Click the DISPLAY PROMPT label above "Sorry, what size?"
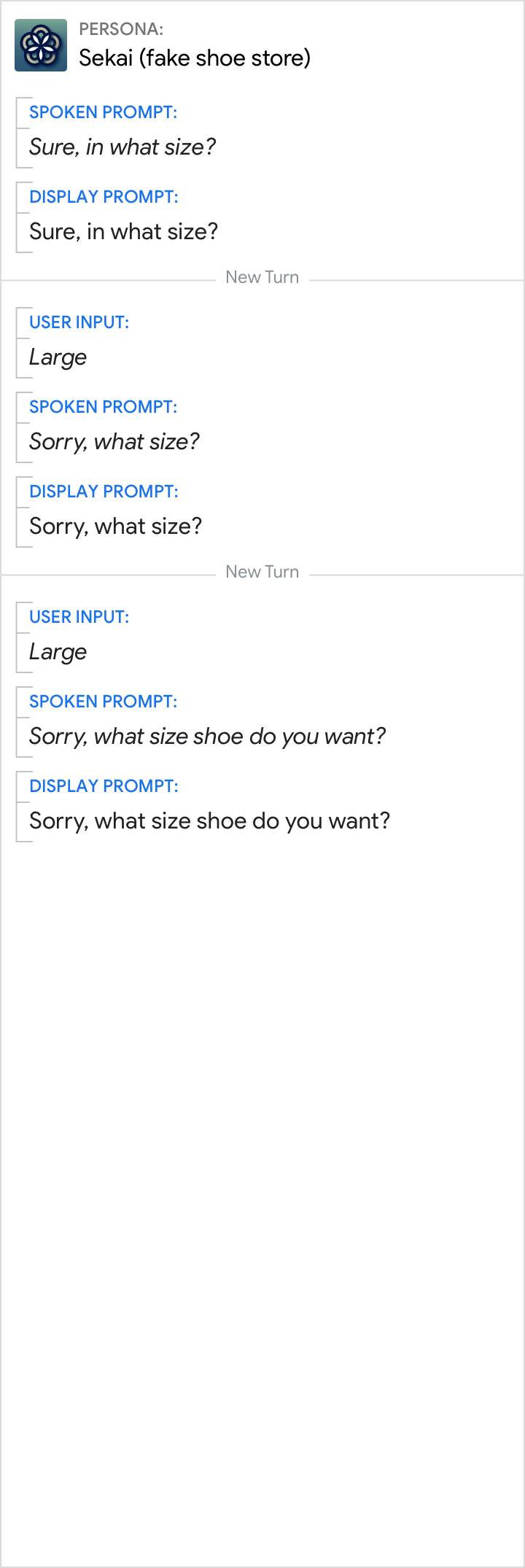This screenshot has height=1568, width=525. 104,492
